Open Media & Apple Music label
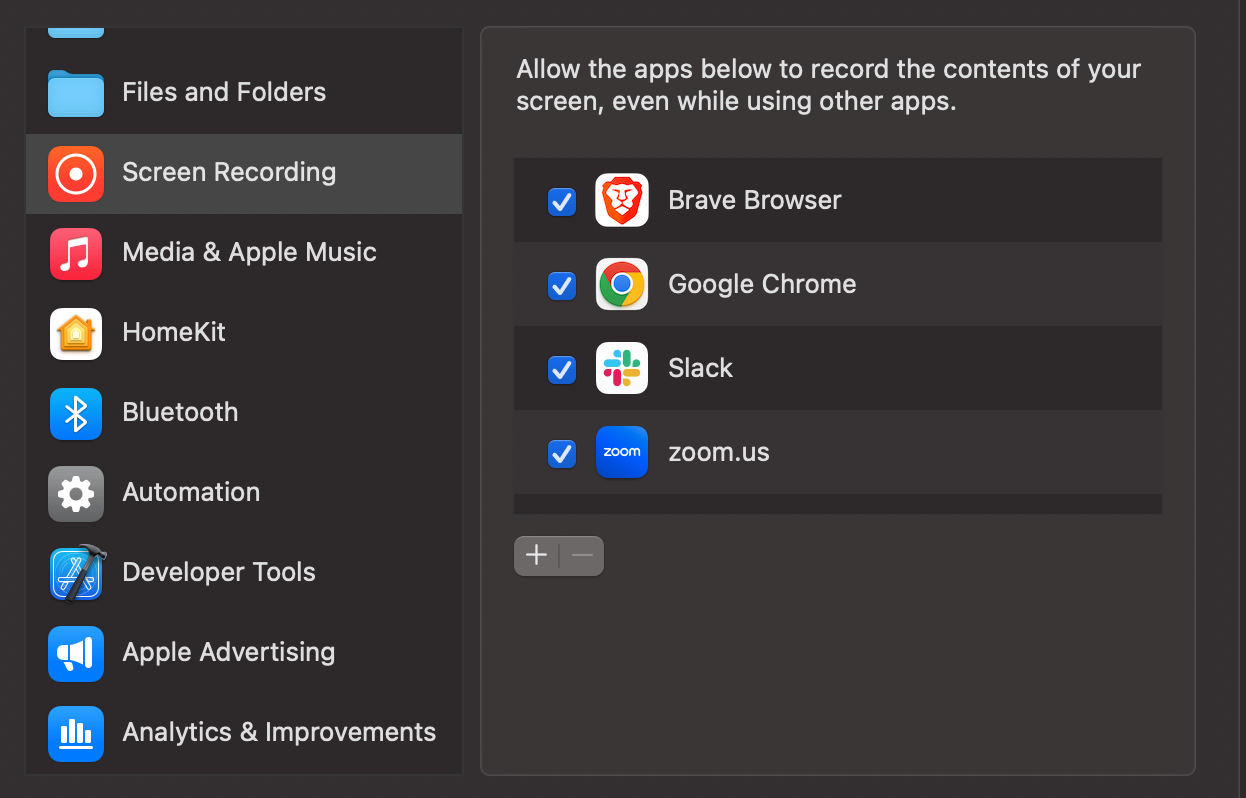This screenshot has height=798, width=1246. (249, 252)
